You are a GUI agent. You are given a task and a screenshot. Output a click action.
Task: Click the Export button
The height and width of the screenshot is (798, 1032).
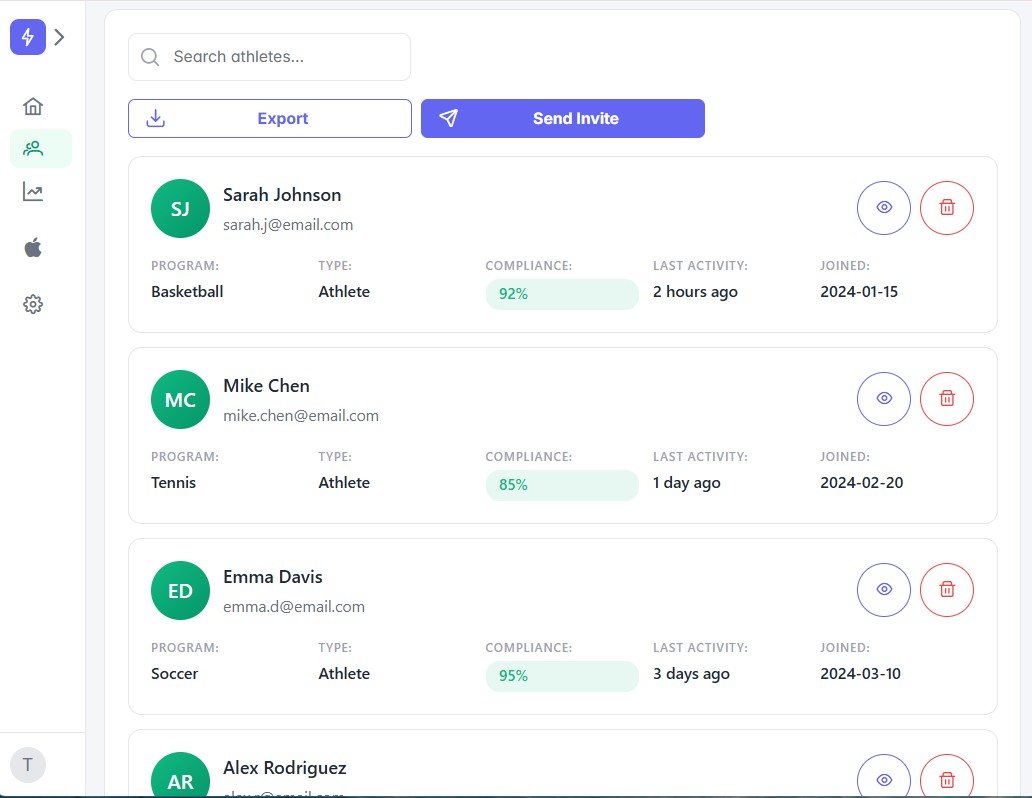point(270,118)
